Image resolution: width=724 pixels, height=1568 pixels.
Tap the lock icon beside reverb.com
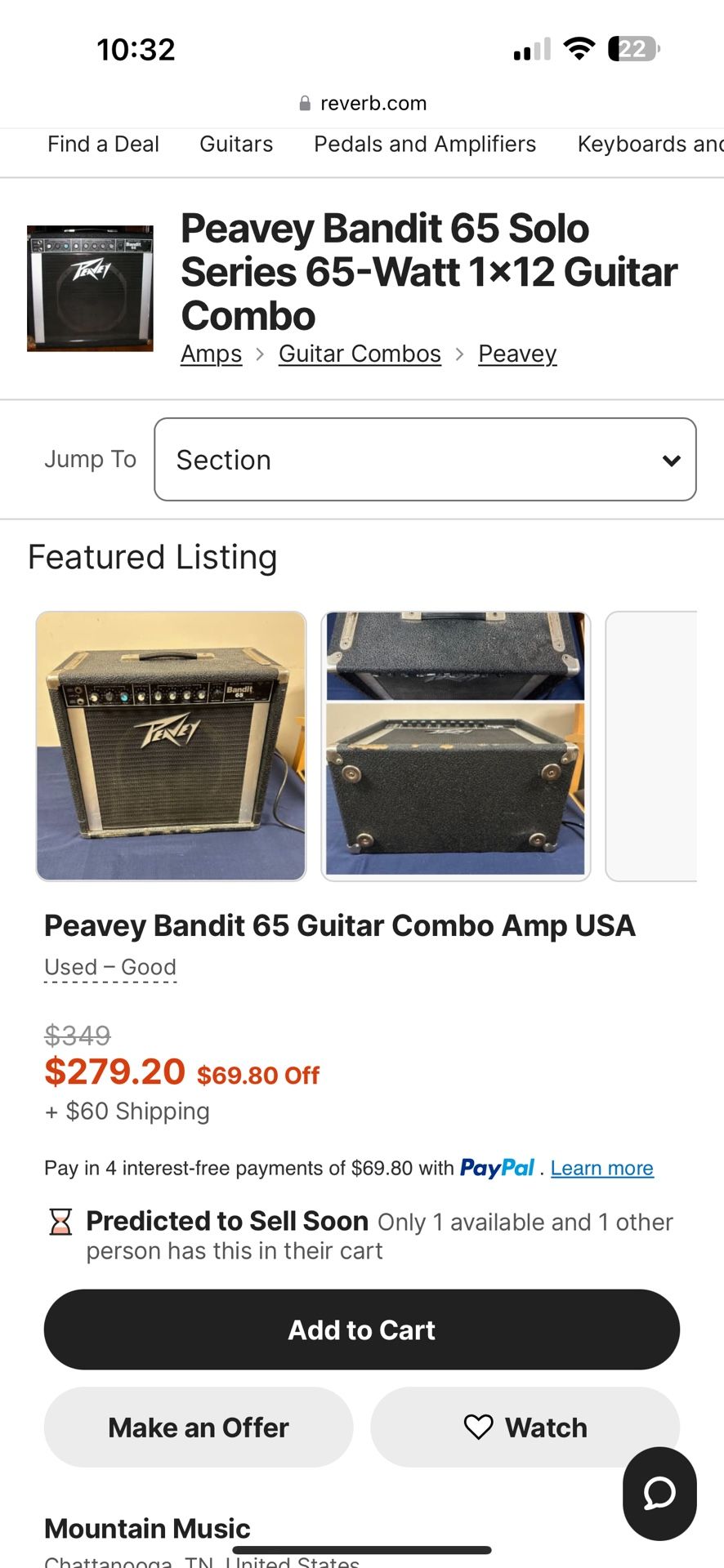[x=305, y=104]
